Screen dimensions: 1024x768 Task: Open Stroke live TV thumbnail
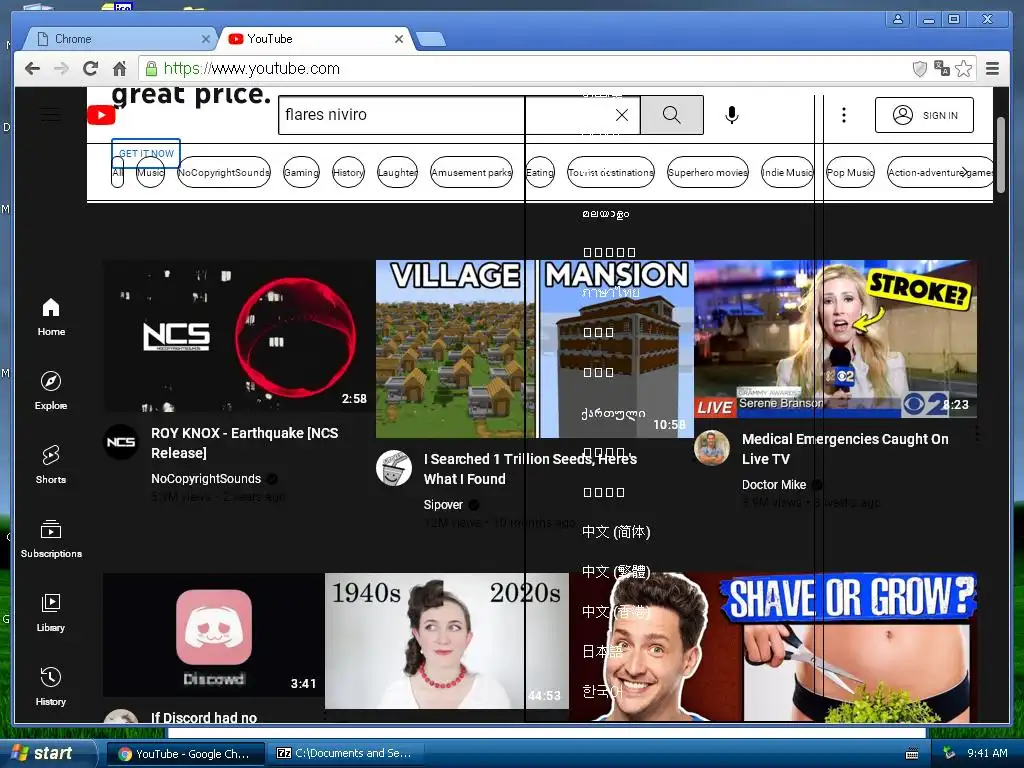pyautogui.click(x=835, y=339)
